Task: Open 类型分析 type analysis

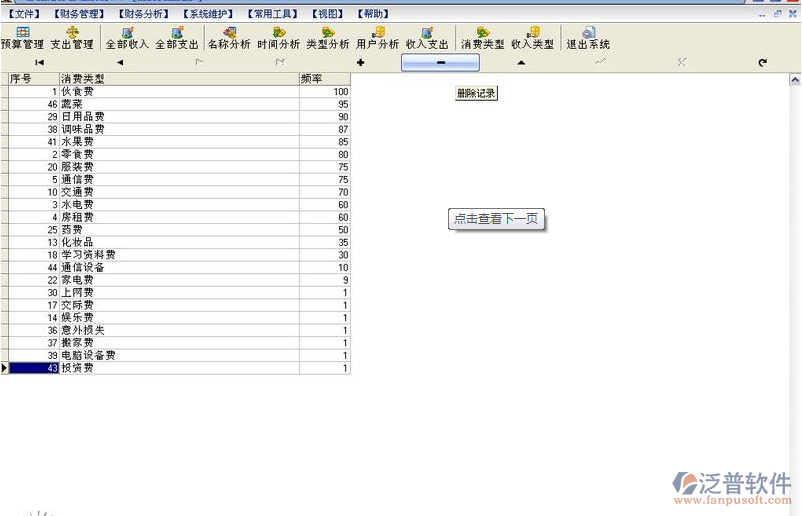Action: click(x=327, y=39)
